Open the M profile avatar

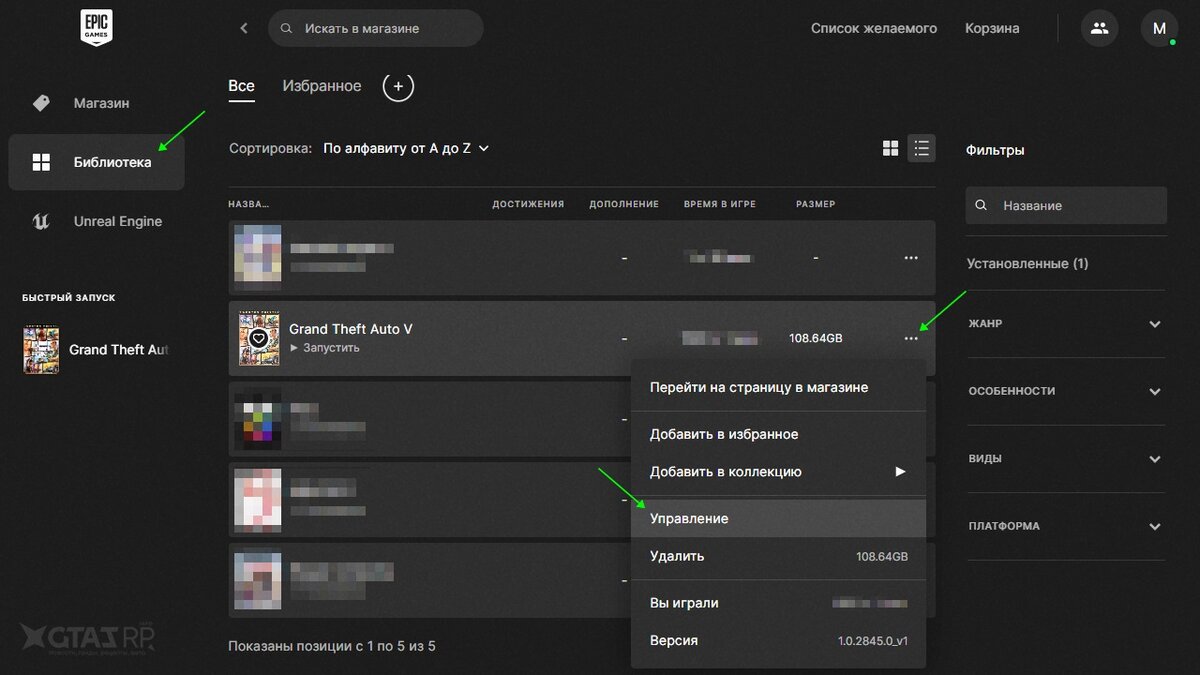tap(1159, 28)
